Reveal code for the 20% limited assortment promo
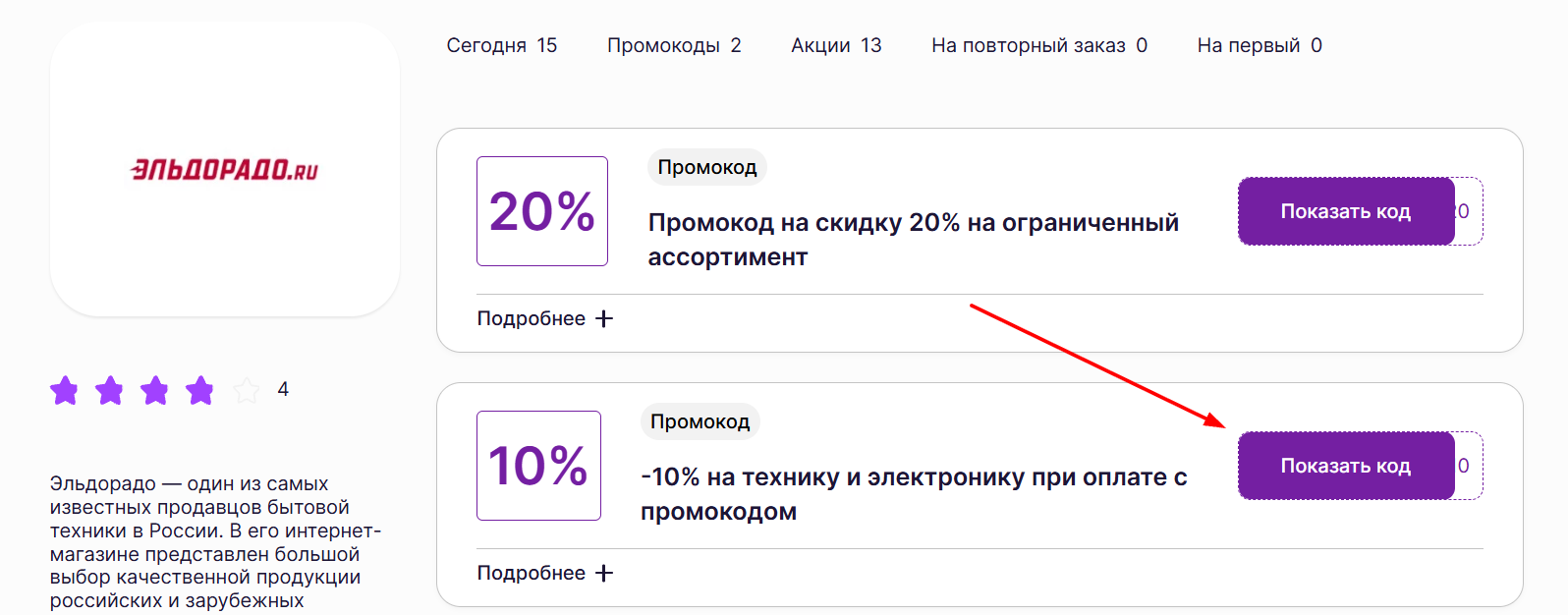The height and width of the screenshot is (615, 1568). click(1346, 210)
